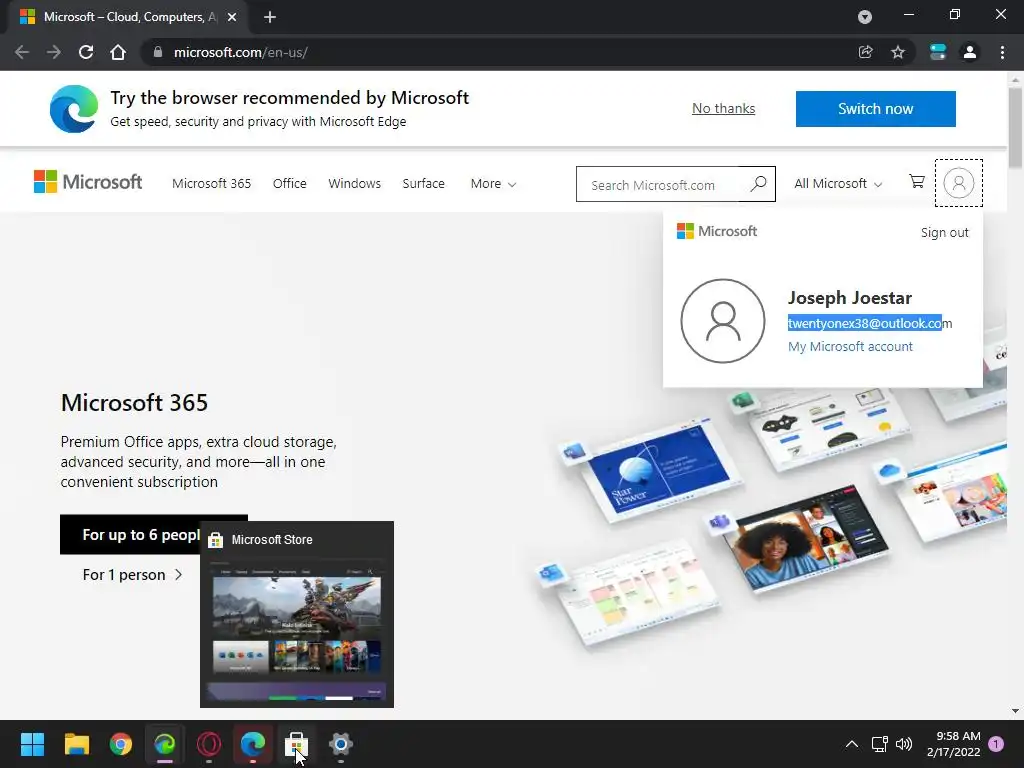Go back using browser back arrow
The height and width of the screenshot is (768, 1024).
22,52
